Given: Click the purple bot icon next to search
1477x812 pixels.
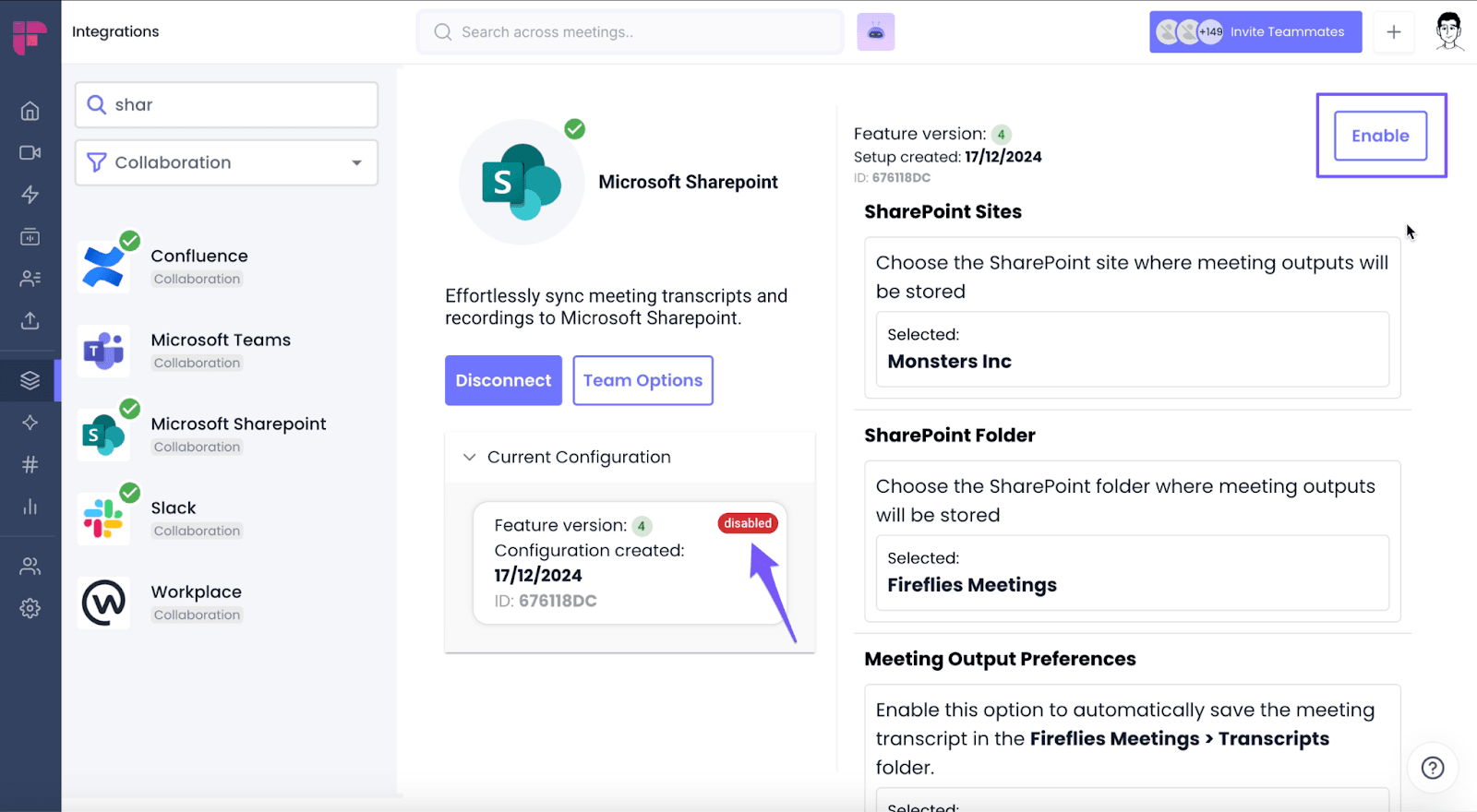Looking at the screenshot, I should point(876,32).
